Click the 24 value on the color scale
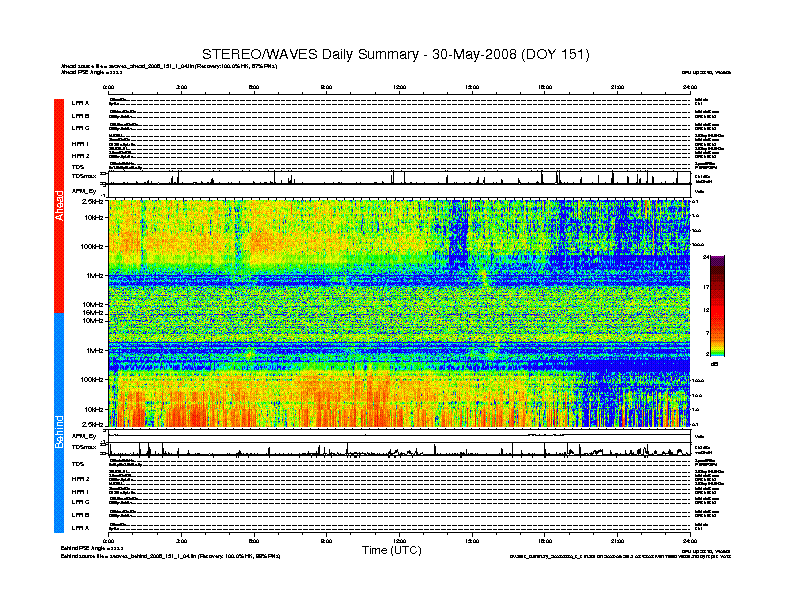Screen dimensions: 792x612 pos(706,258)
